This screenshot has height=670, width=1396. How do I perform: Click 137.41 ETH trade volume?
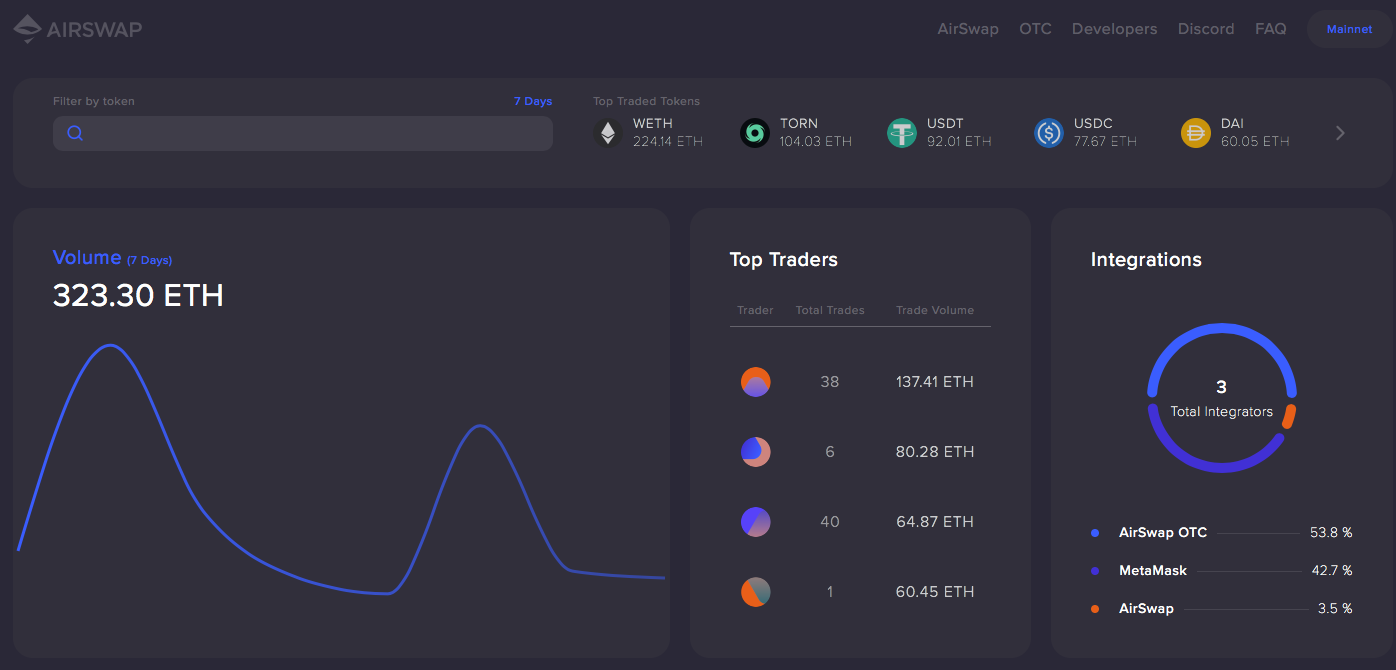[935, 382]
